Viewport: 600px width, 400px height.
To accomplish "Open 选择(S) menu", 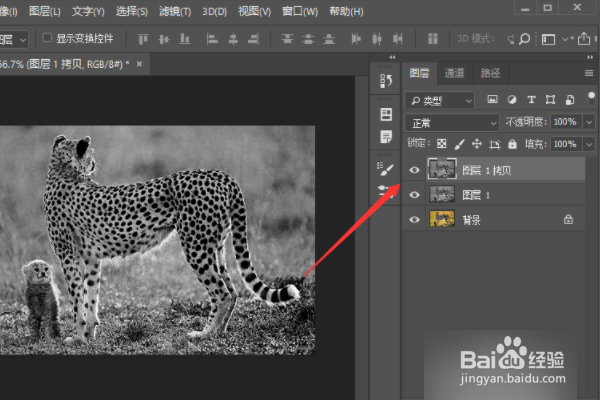I will click(x=132, y=11).
